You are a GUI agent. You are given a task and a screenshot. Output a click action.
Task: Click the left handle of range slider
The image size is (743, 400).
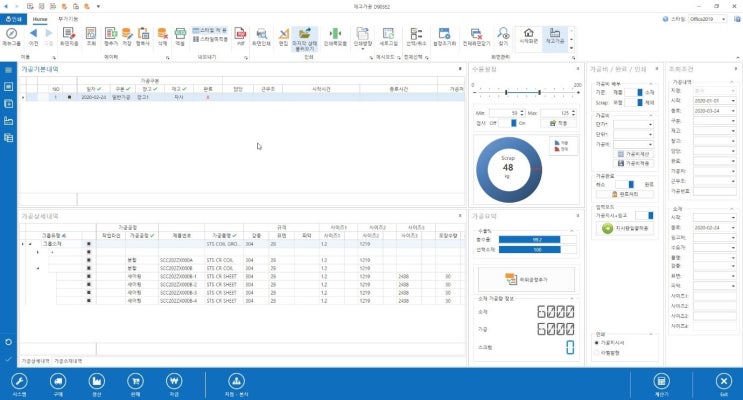(x=506, y=92)
